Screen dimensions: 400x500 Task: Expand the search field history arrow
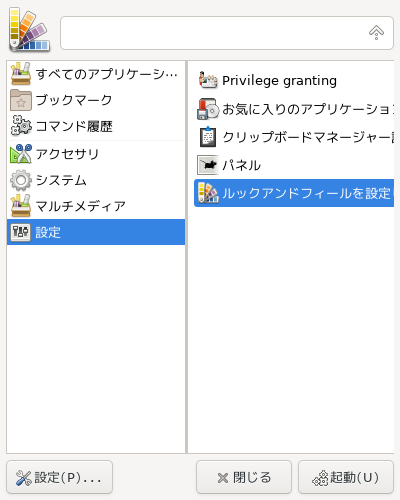tap(376, 33)
